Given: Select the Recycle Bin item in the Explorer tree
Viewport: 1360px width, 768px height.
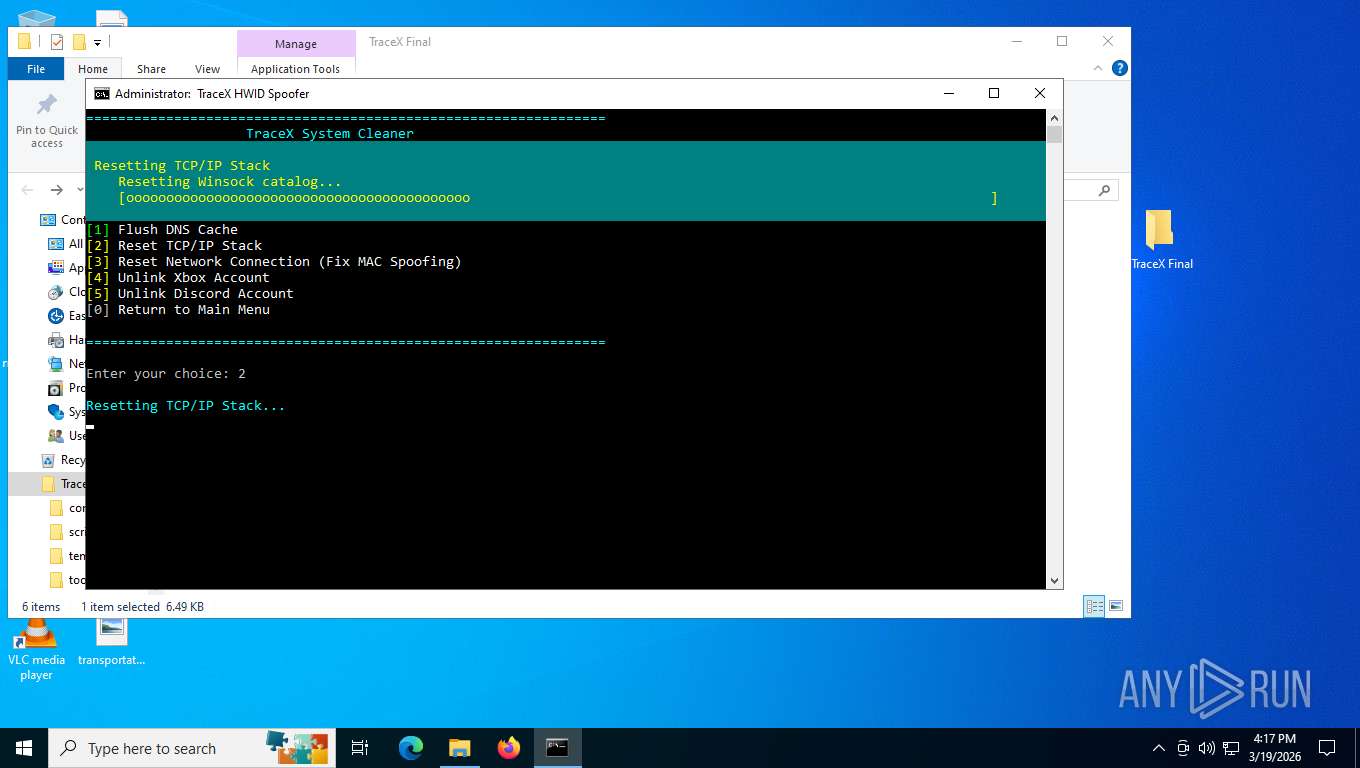Looking at the screenshot, I should (62, 460).
